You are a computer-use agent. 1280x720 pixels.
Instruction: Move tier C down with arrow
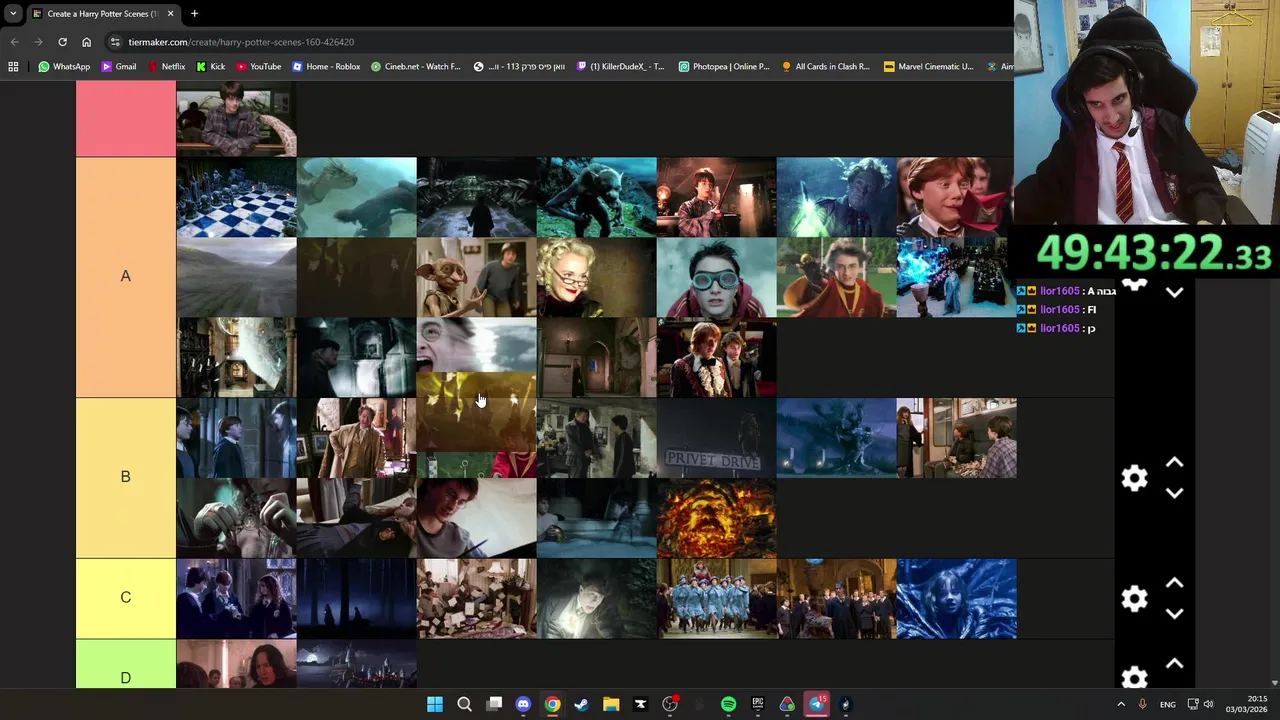pyautogui.click(x=1175, y=613)
